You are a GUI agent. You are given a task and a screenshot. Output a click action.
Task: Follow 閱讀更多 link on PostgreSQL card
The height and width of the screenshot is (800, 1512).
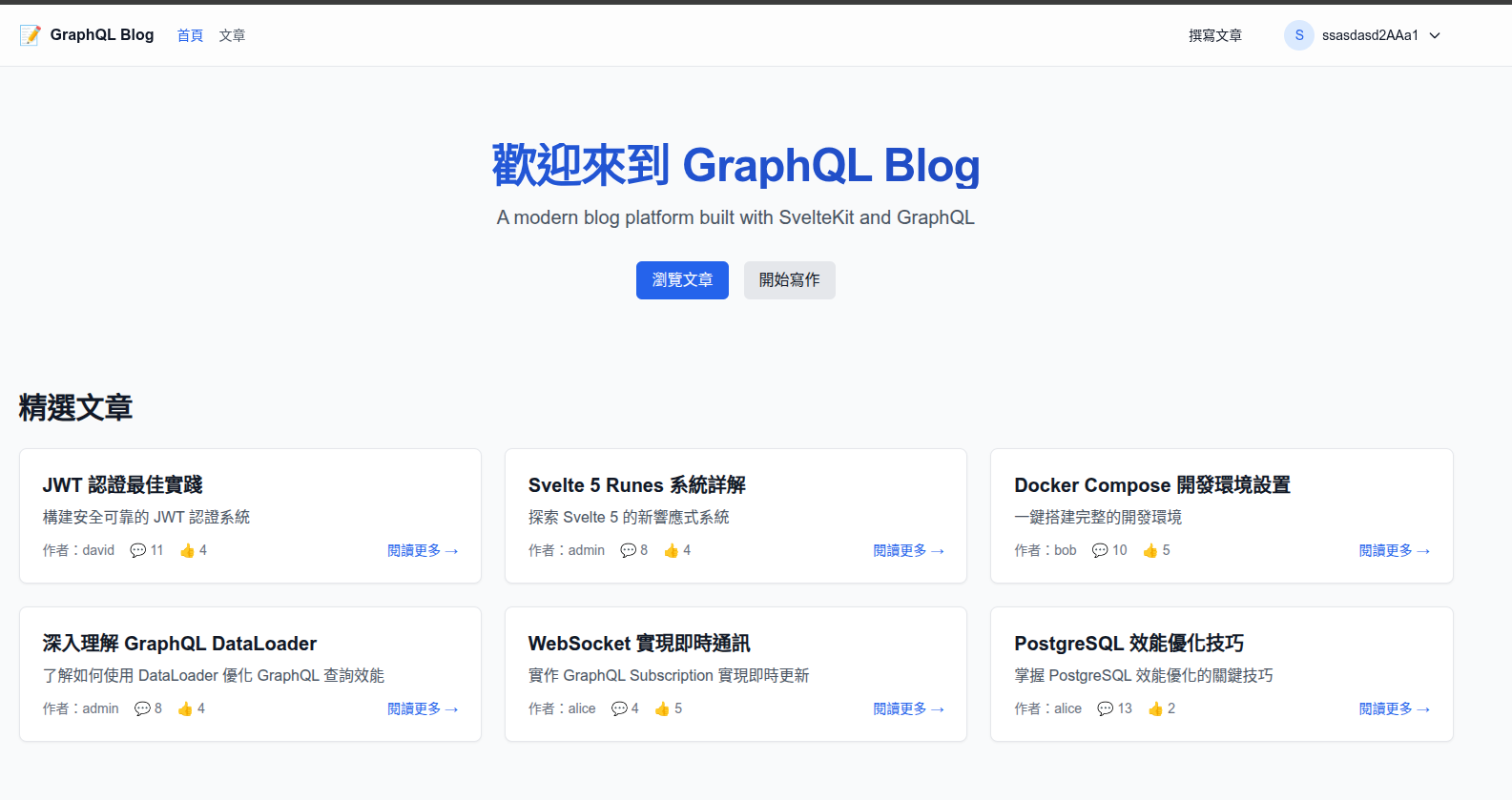pos(1394,708)
